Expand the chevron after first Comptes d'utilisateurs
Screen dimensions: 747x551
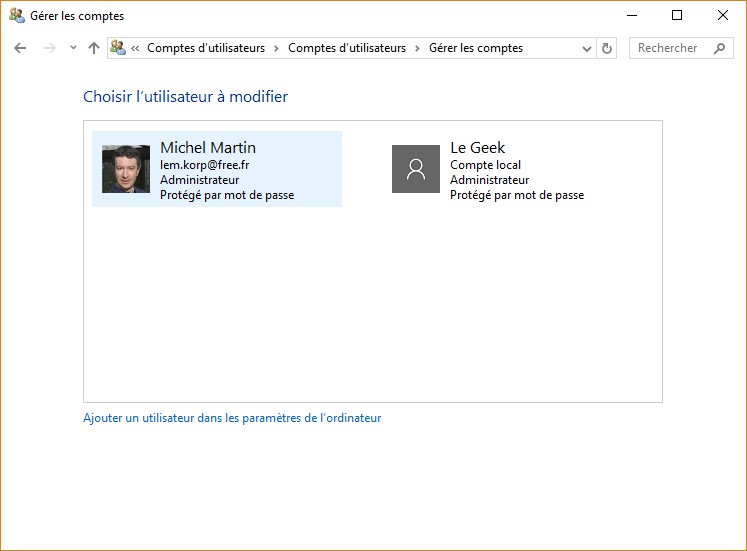point(276,48)
